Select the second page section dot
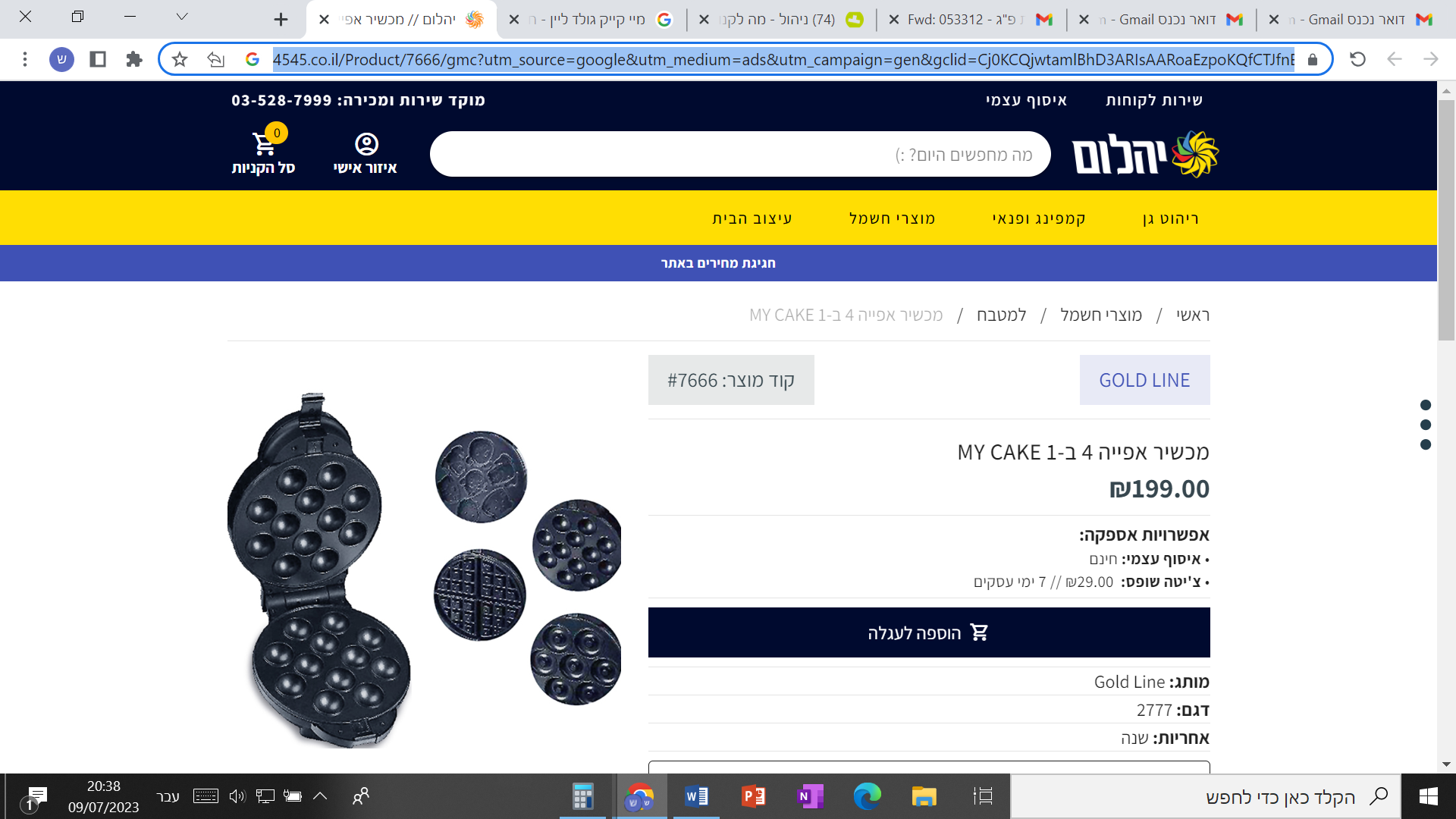This screenshot has width=1456, height=819. coord(1426,425)
